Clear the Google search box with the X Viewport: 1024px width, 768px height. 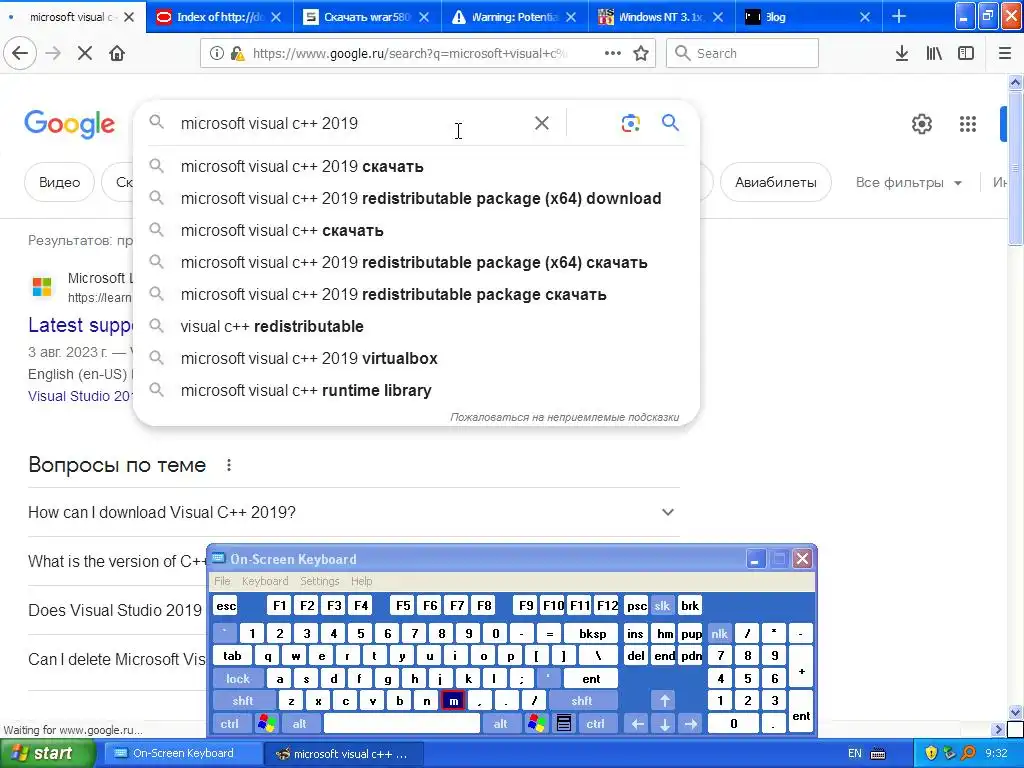point(541,123)
